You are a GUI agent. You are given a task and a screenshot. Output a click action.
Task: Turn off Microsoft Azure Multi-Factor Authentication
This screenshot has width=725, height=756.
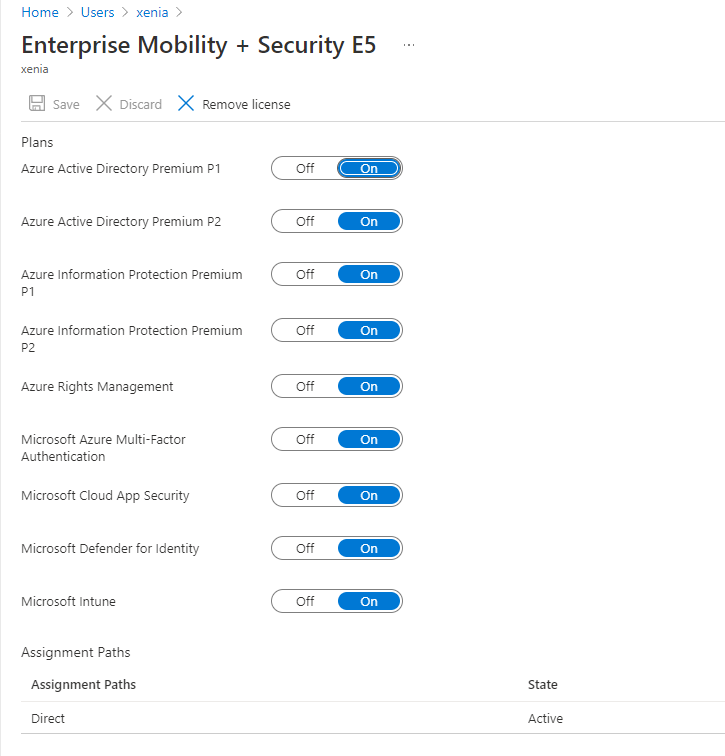click(305, 439)
